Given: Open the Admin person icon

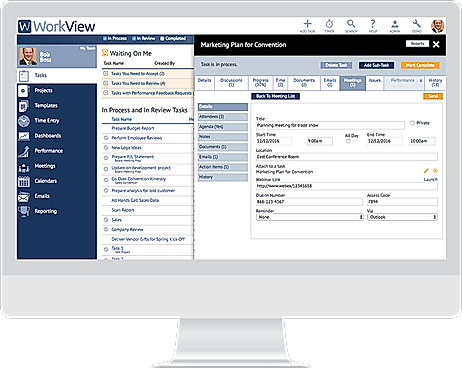Looking at the screenshot, I should (x=395, y=24).
